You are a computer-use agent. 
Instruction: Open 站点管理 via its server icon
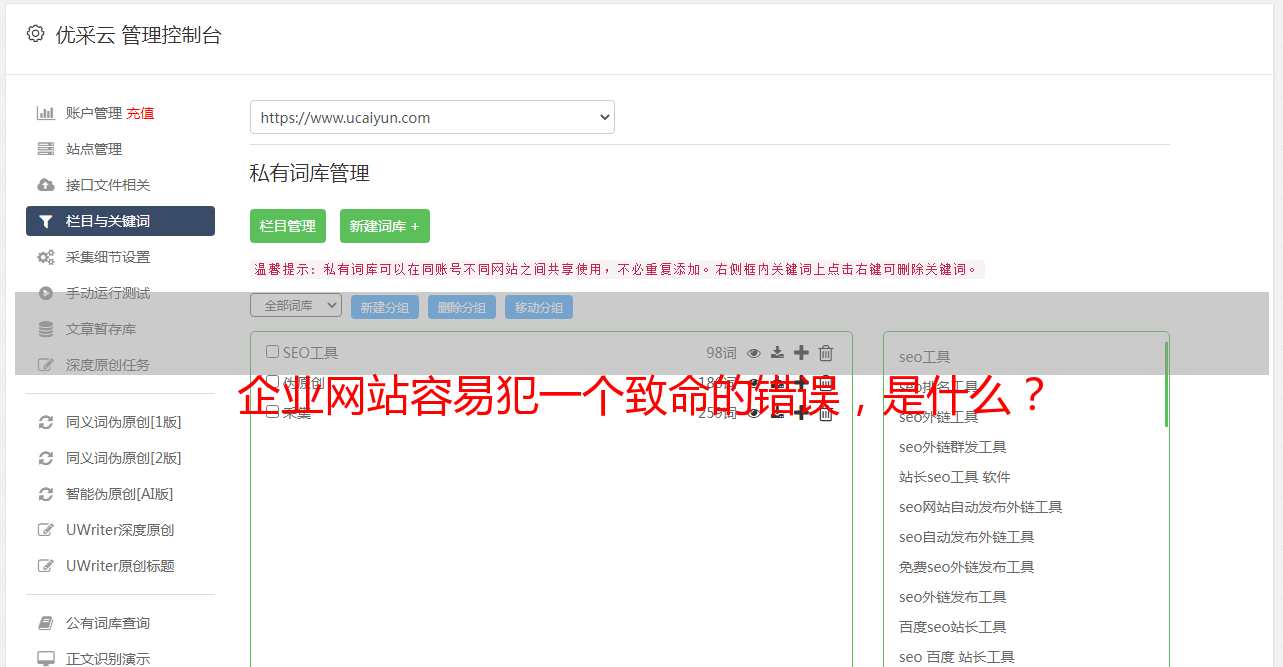pos(46,149)
